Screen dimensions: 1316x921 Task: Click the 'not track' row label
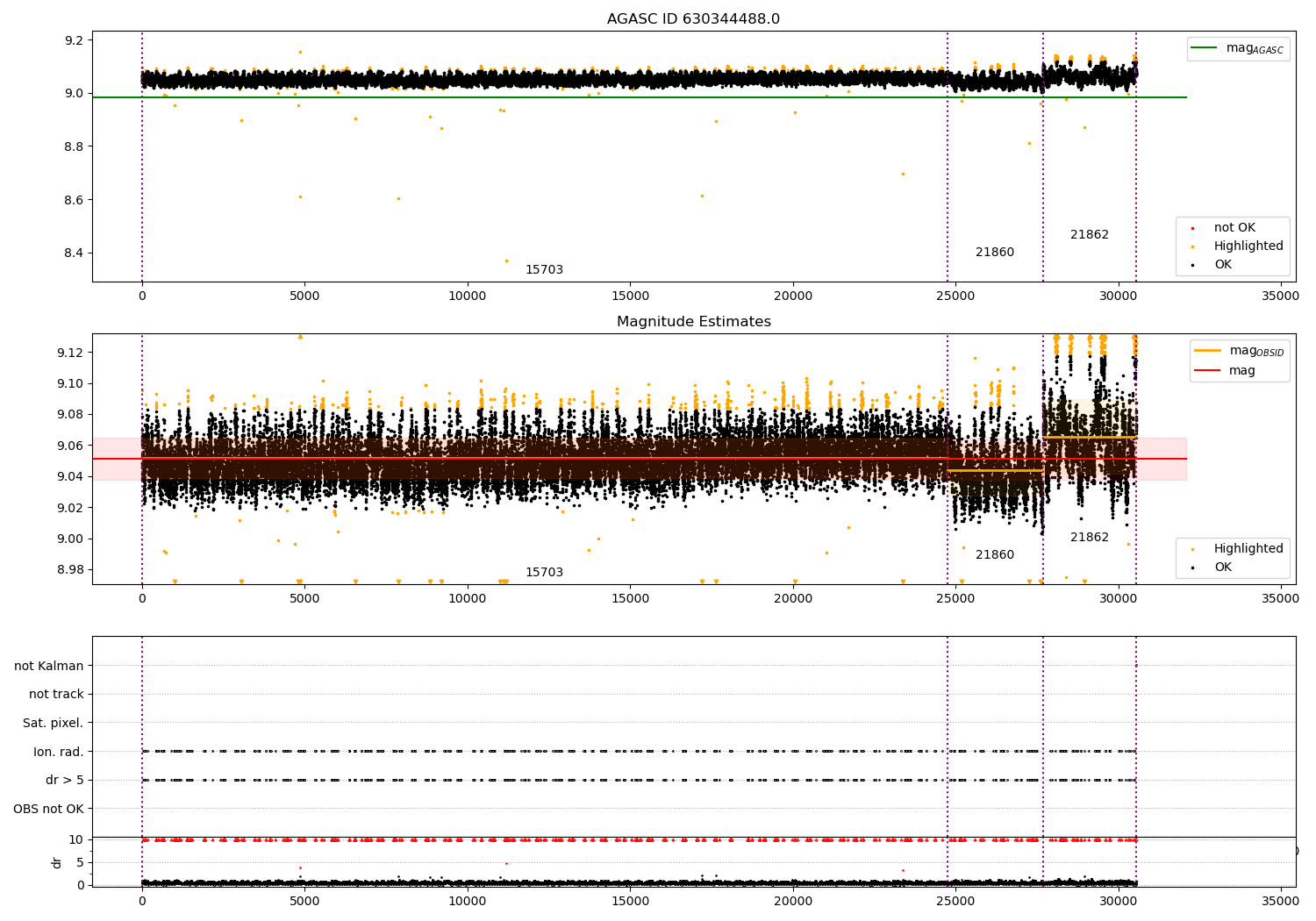pyautogui.click(x=56, y=694)
